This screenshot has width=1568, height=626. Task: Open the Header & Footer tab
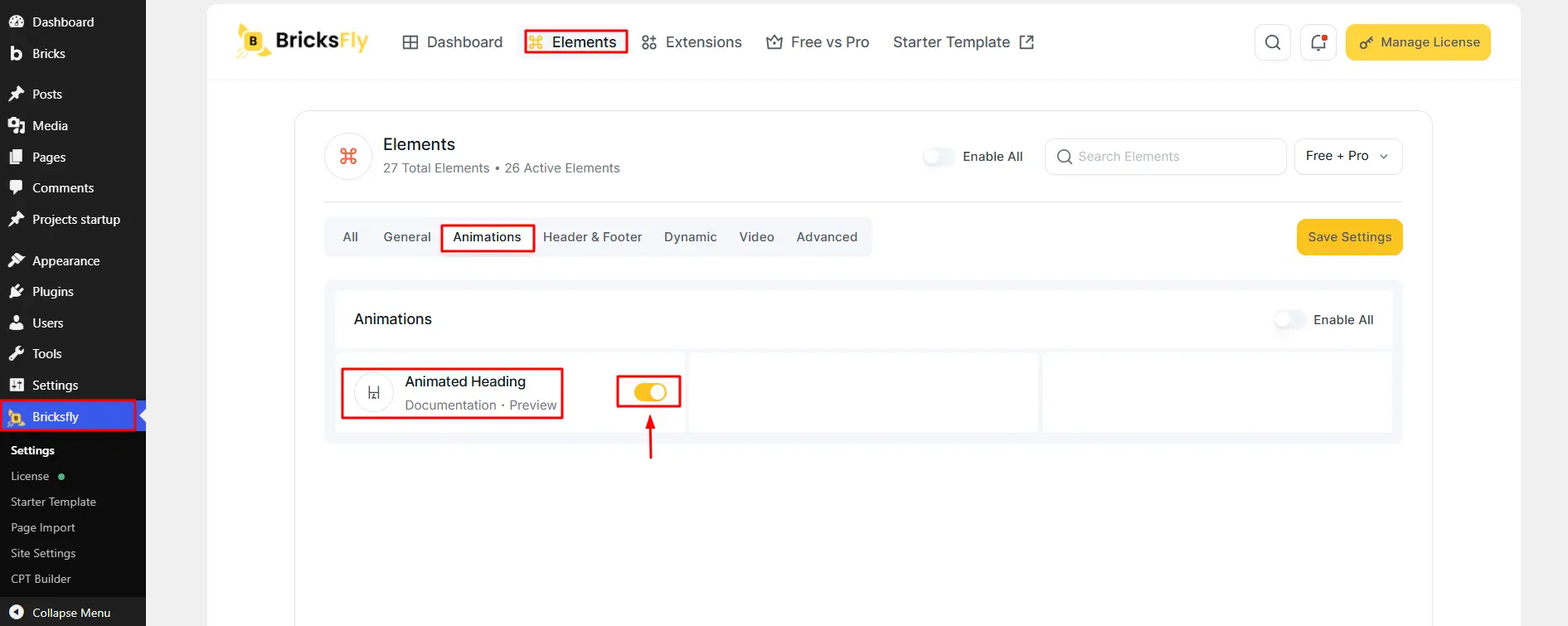[x=593, y=237]
